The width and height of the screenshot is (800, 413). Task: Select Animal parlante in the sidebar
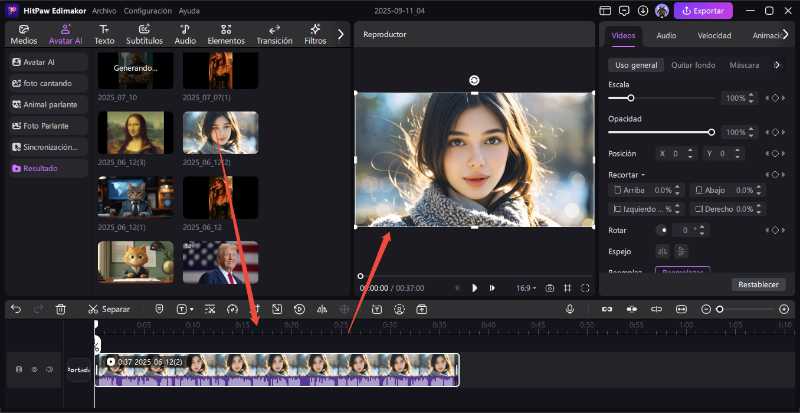(x=48, y=104)
